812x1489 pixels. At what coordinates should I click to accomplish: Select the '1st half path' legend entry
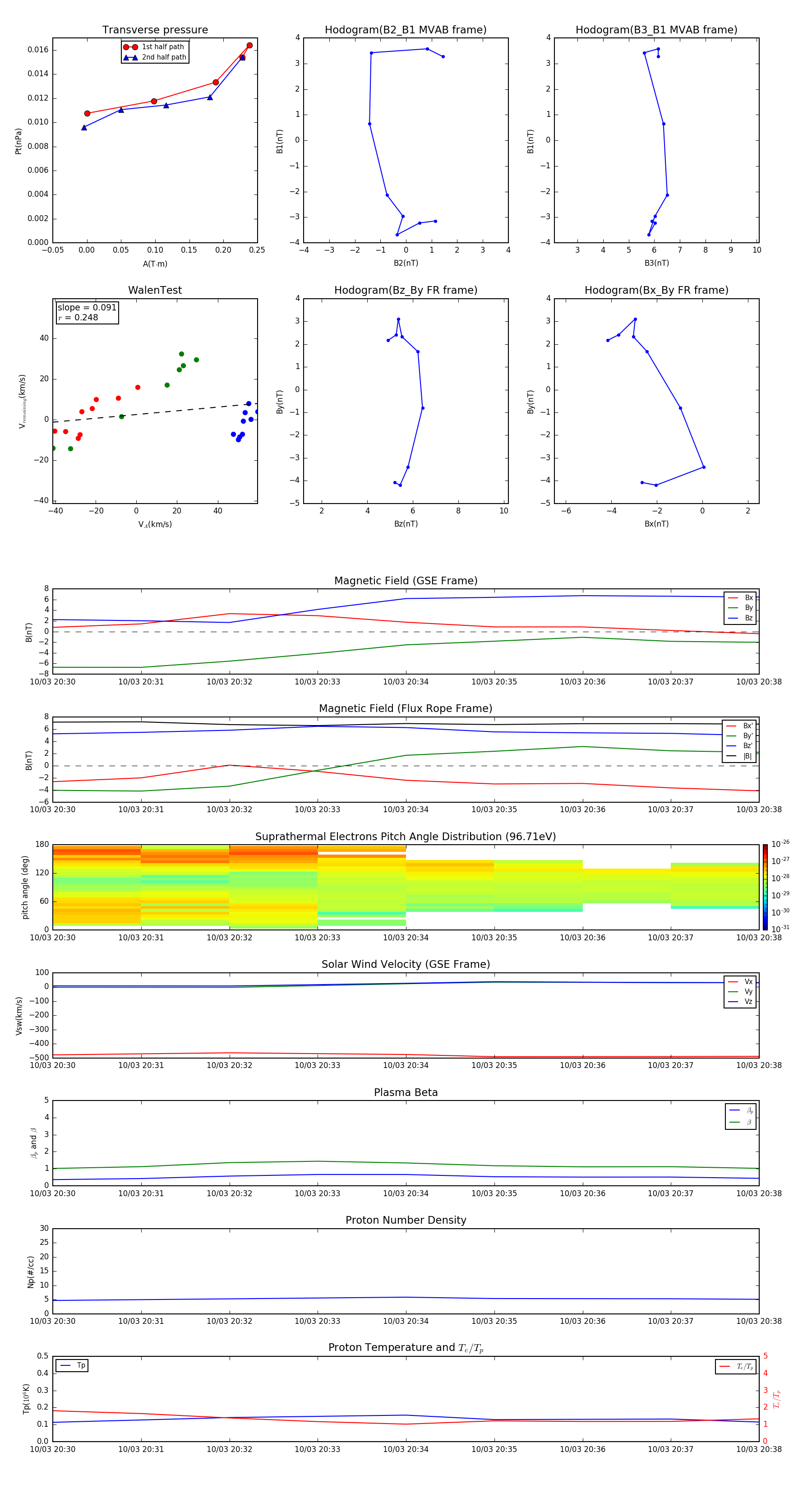pos(154,47)
